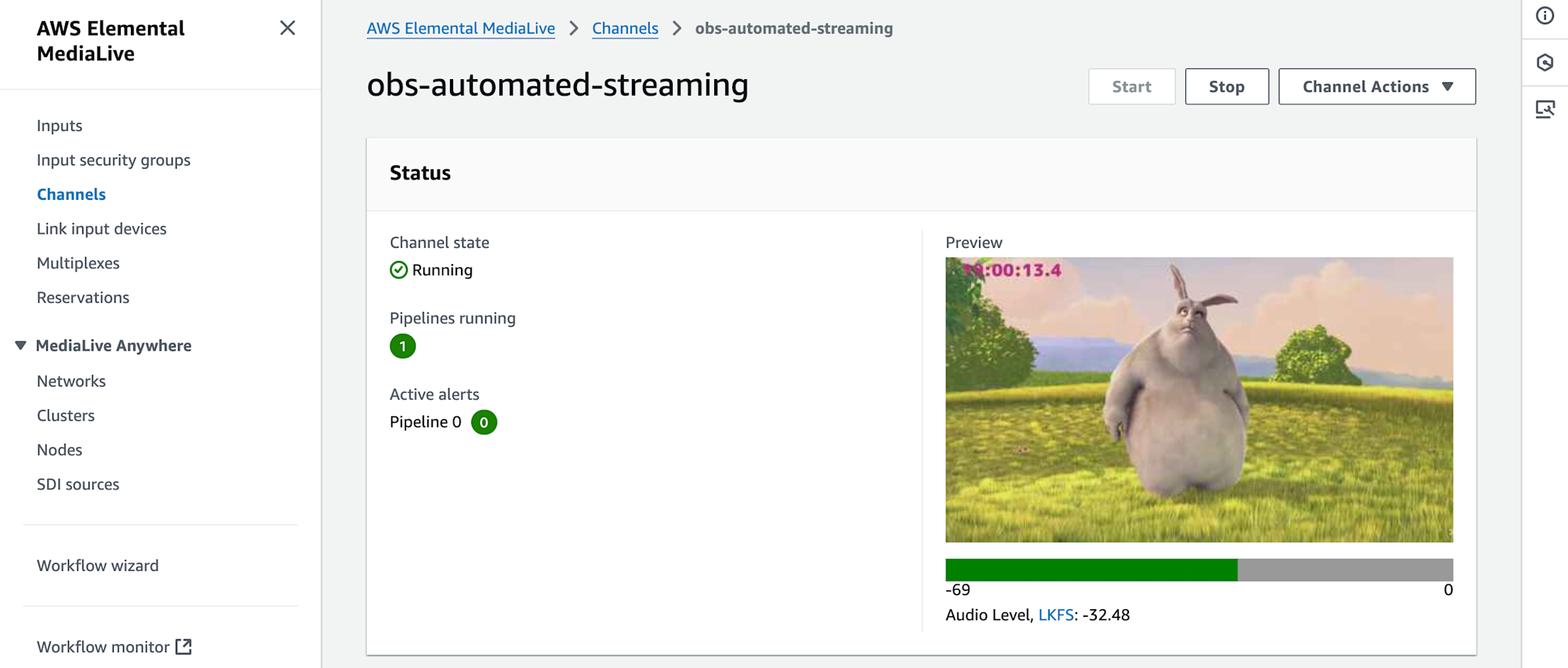Open Input security groups in sidebar
1568x668 pixels.
pos(114,160)
